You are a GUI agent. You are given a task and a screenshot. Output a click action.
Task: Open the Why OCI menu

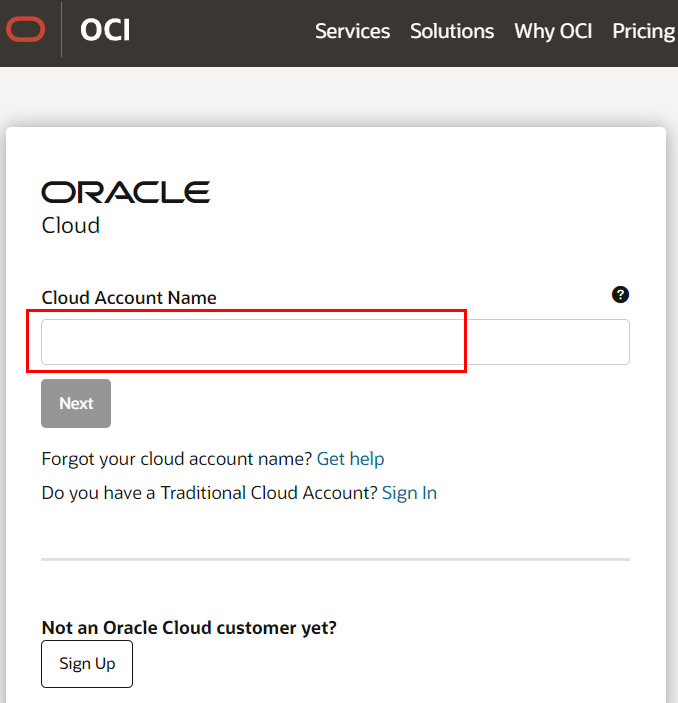point(553,31)
